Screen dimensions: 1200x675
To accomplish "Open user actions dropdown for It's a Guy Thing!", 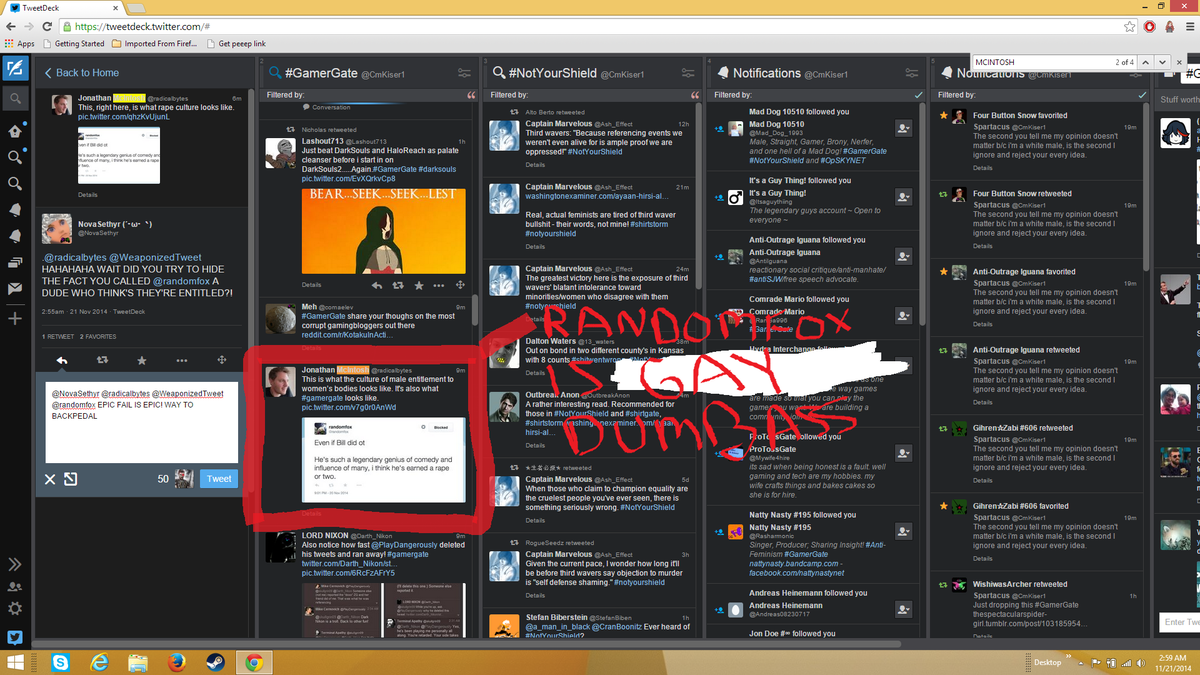I will pyautogui.click(x=903, y=198).
